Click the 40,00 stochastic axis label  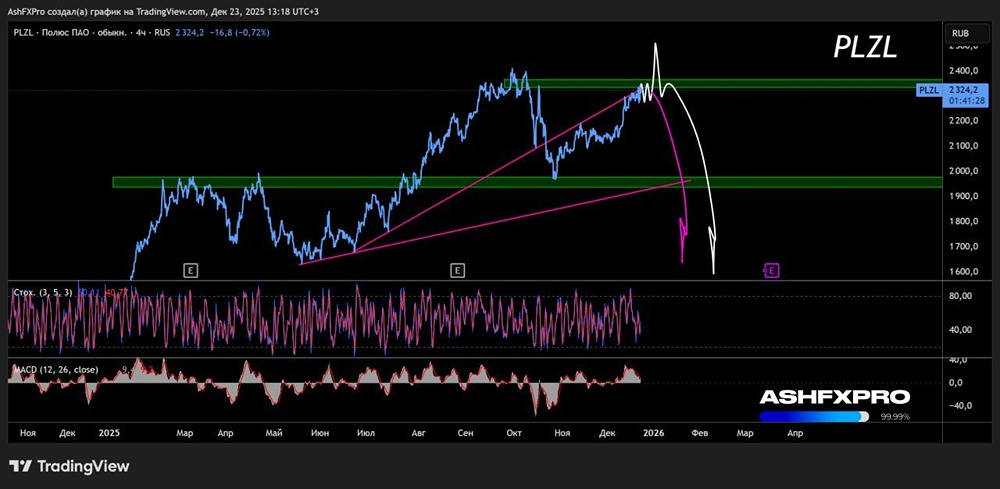coord(961,330)
